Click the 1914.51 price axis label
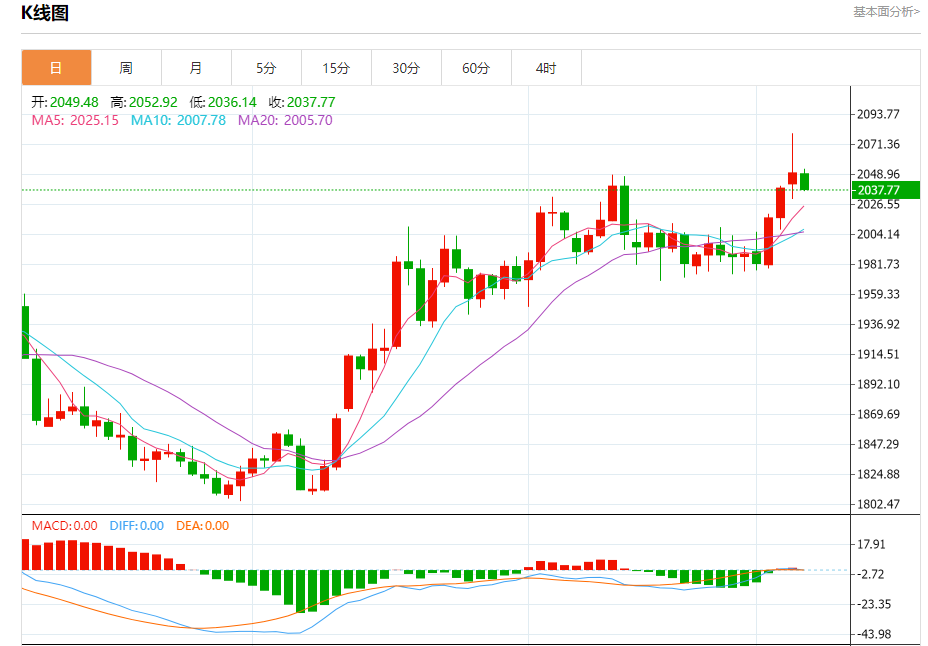This screenshot has width=928, height=646. [878, 354]
